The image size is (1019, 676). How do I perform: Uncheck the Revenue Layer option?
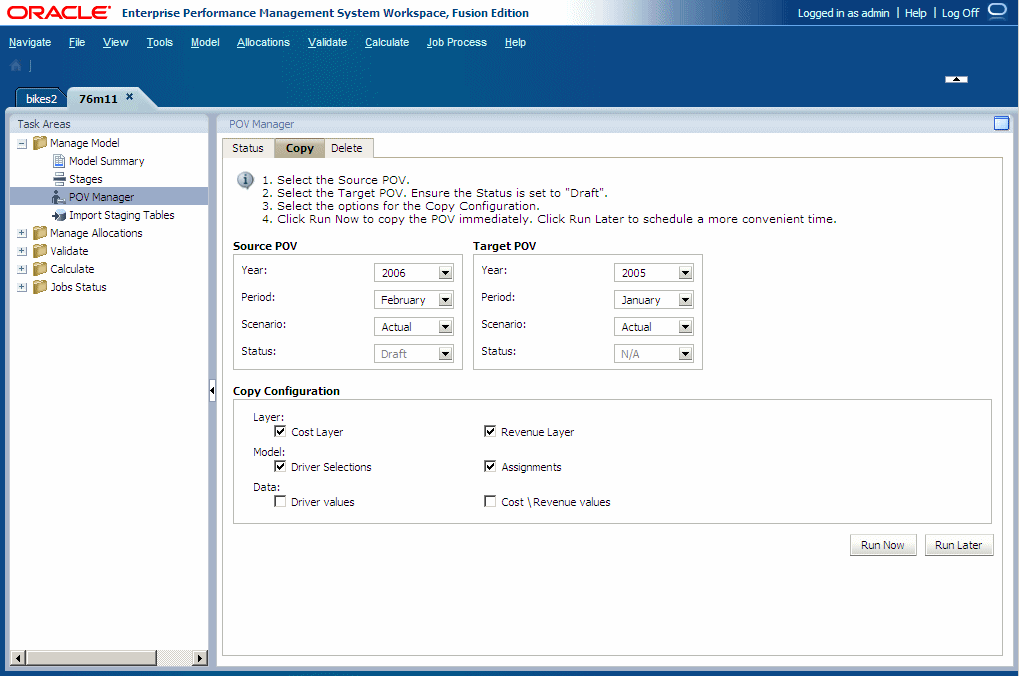490,430
